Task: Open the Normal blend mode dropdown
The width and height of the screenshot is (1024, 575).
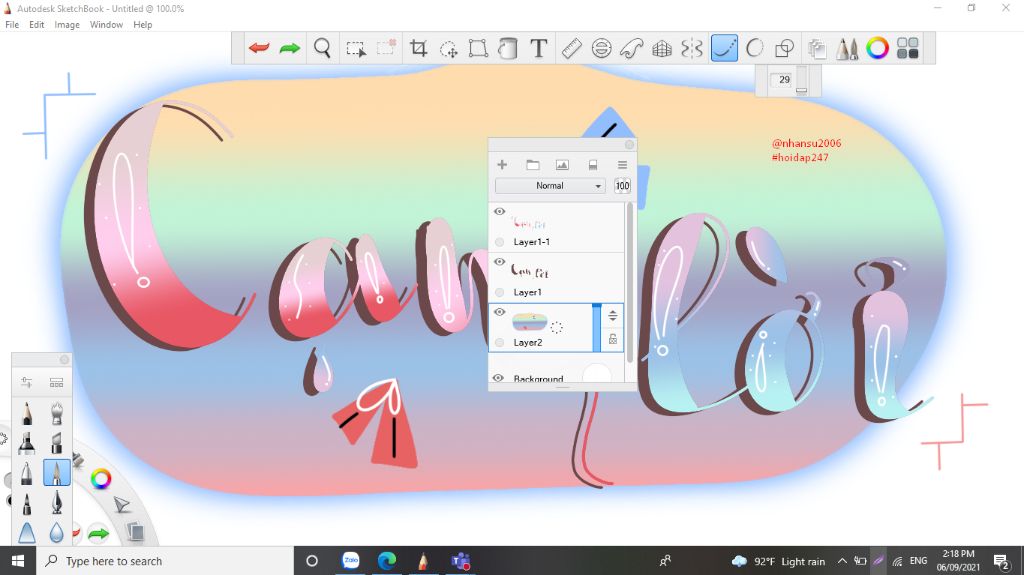Action: pyautogui.click(x=550, y=186)
